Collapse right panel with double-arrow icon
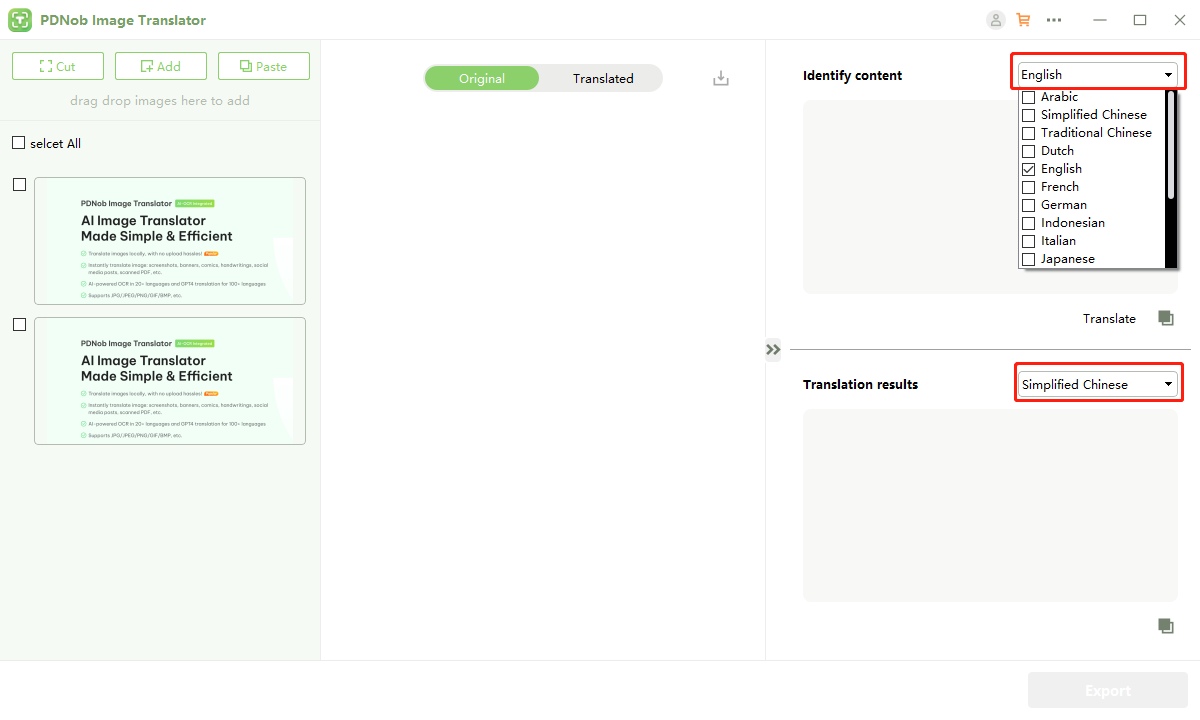 tap(773, 349)
